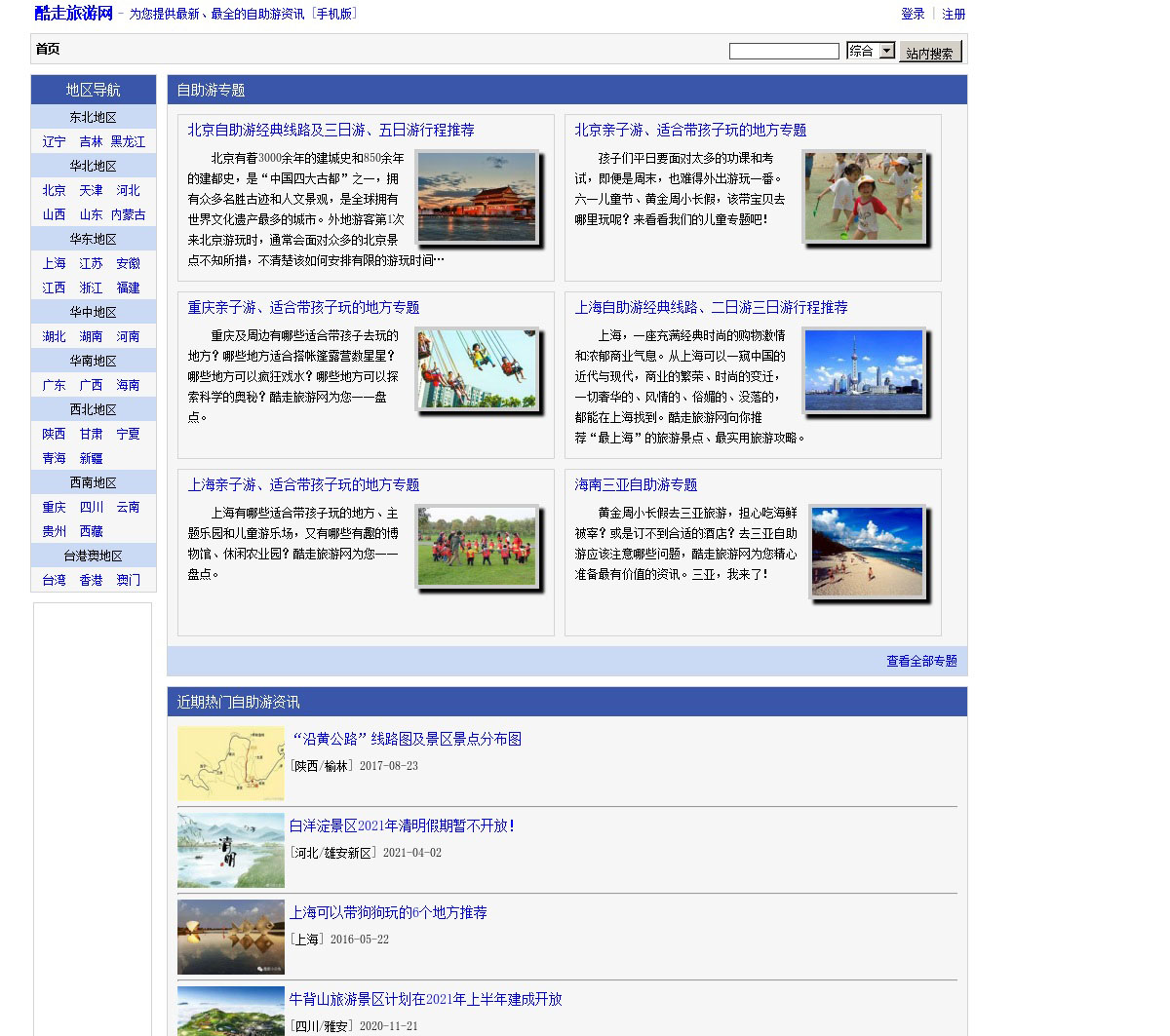
Task: Click the Shanghai skyline photo thumbnail
Action: point(864,369)
